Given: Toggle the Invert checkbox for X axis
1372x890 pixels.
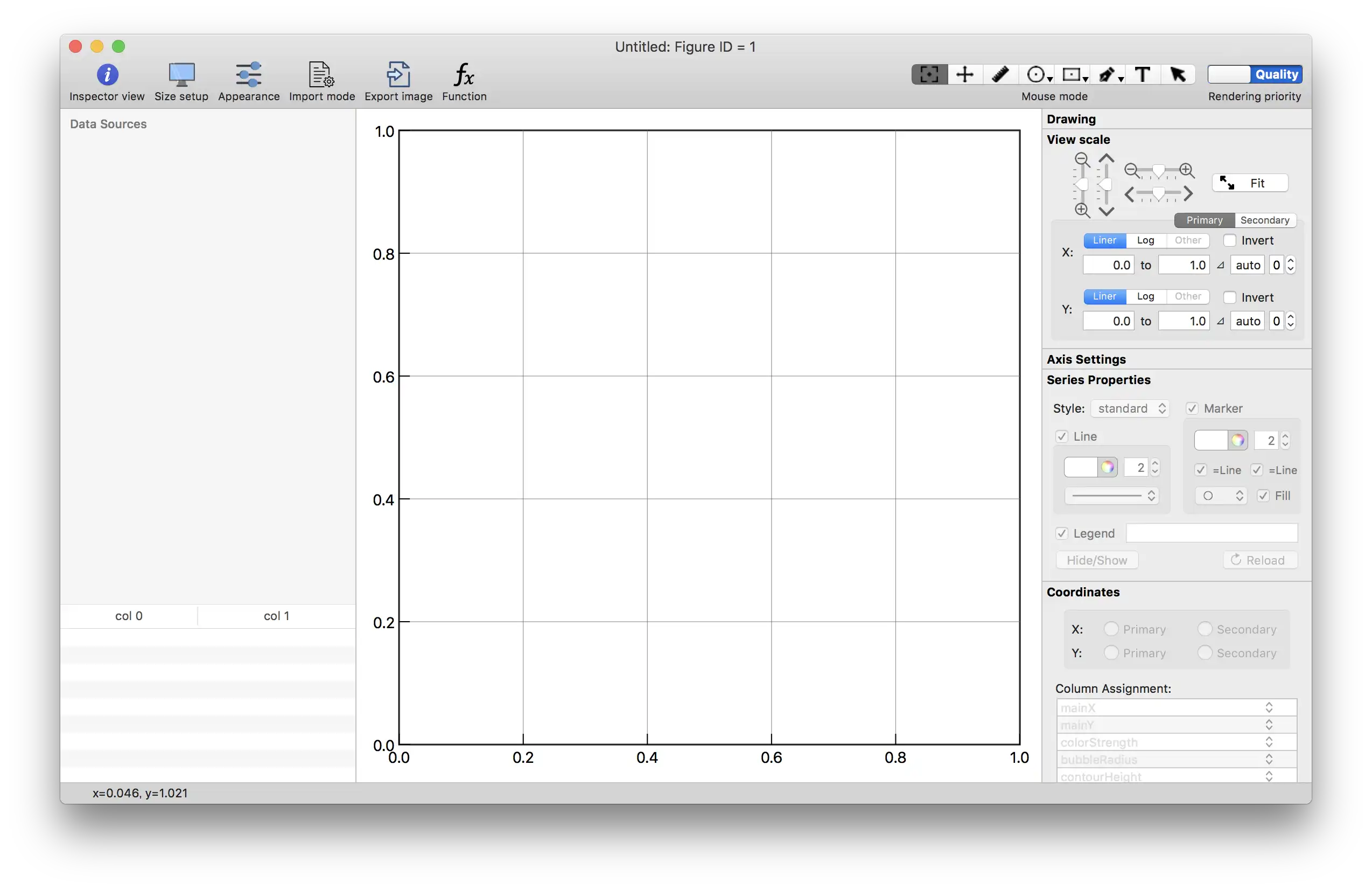Looking at the screenshot, I should [x=1229, y=239].
